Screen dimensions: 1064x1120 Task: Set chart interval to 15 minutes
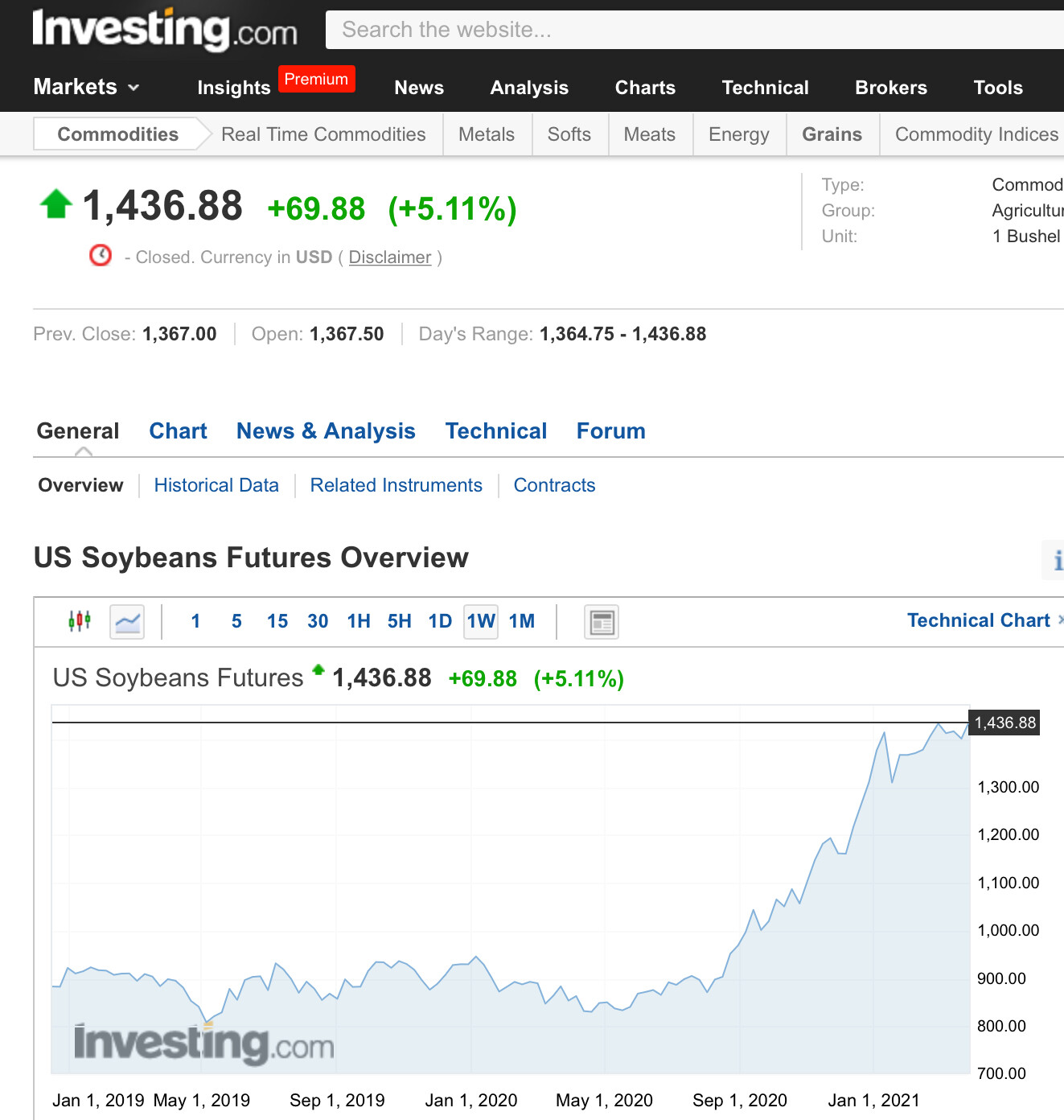pos(277,621)
